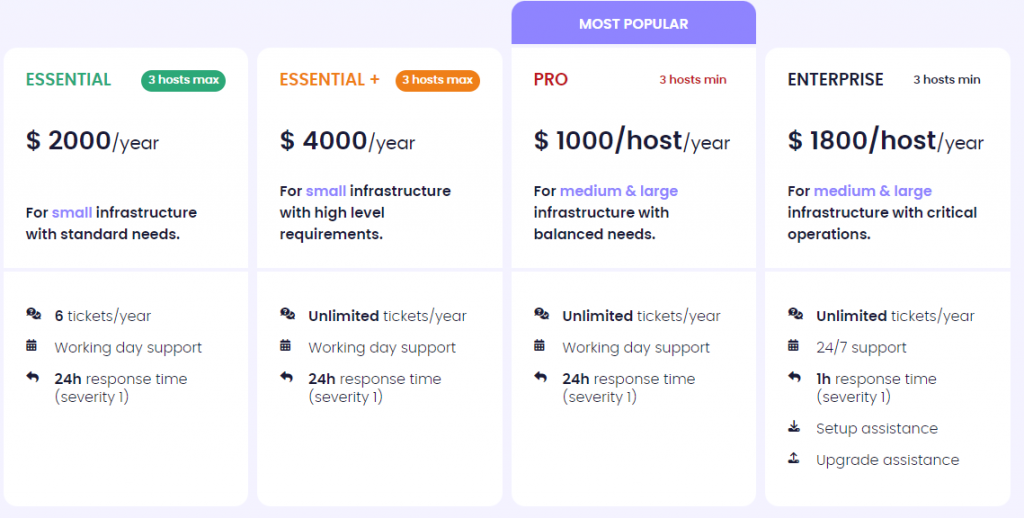This screenshot has width=1024, height=518.
Task: Click the reply arrow icon in the Essential plan
Action: (33, 377)
